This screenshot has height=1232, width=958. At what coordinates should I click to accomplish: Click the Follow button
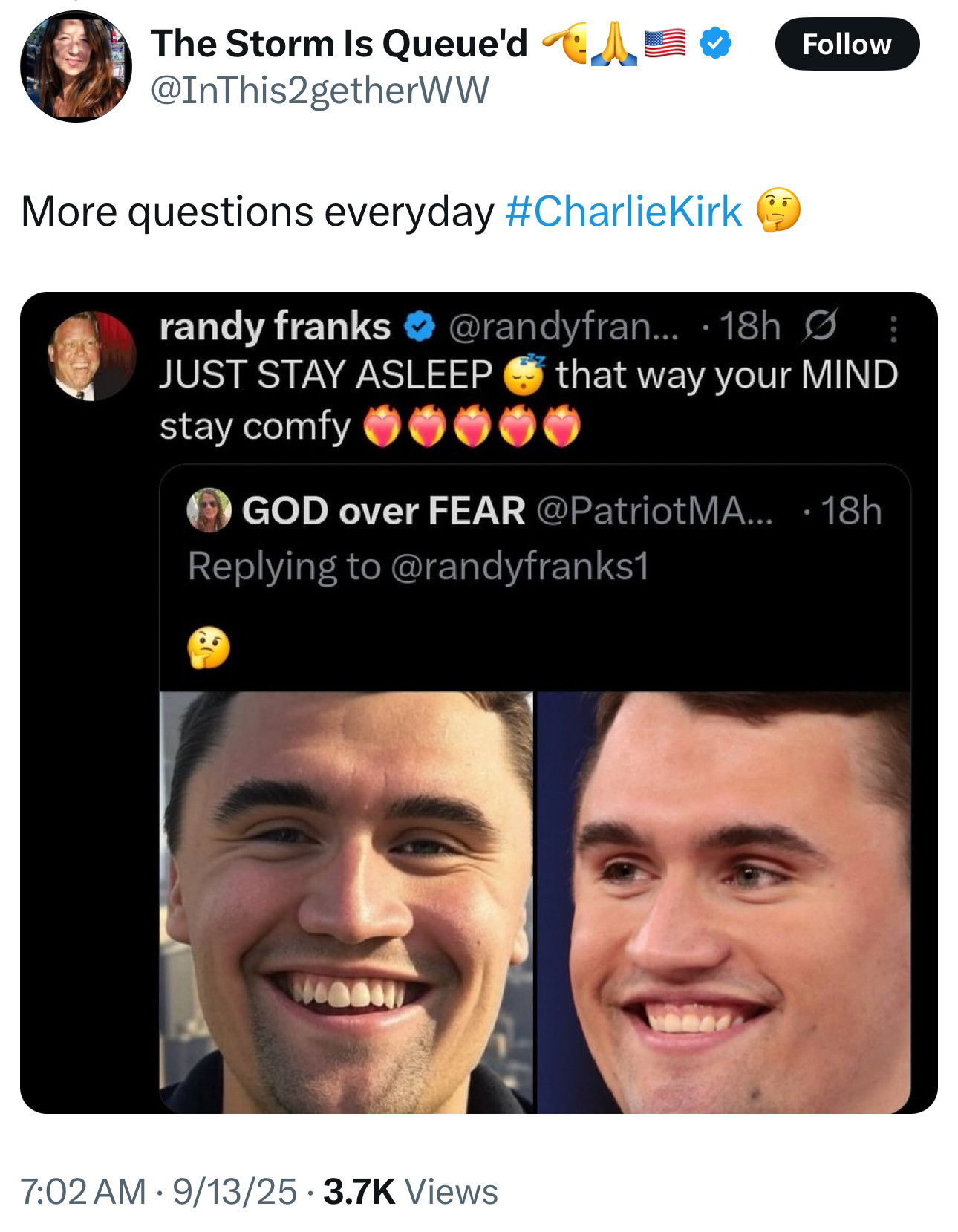click(x=847, y=45)
